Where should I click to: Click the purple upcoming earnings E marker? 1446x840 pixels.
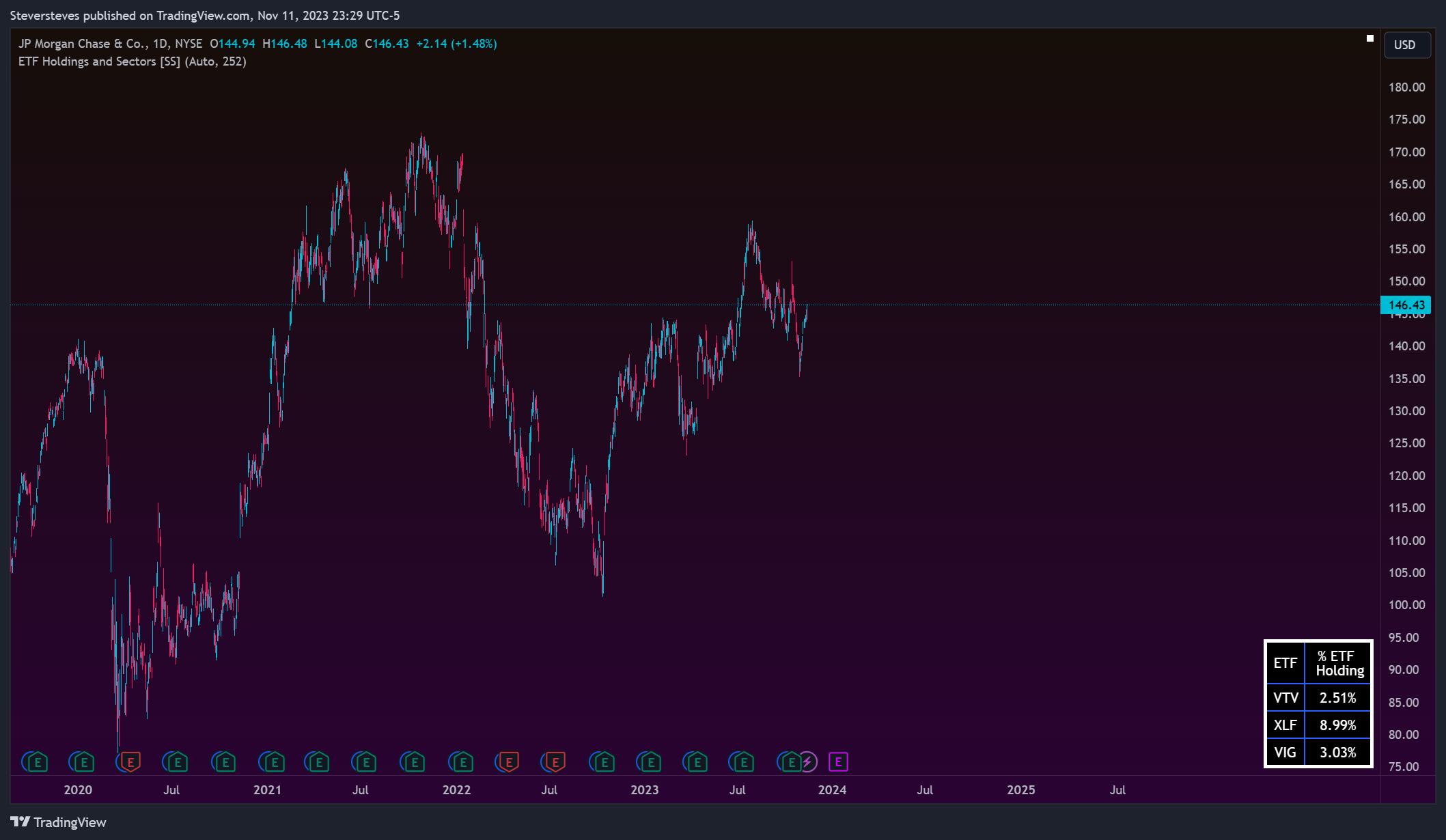(x=838, y=761)
